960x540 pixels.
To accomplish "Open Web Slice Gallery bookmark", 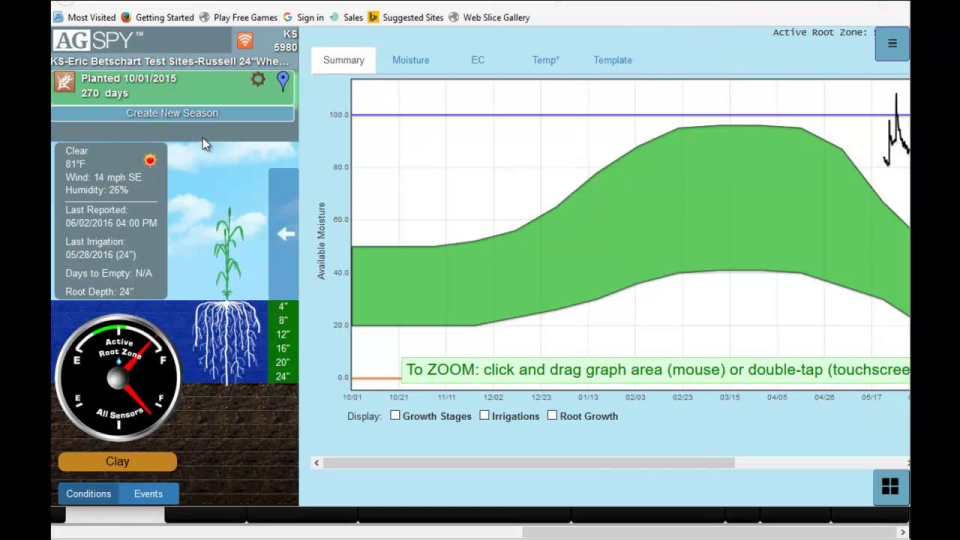I will (x=489, y=17).
